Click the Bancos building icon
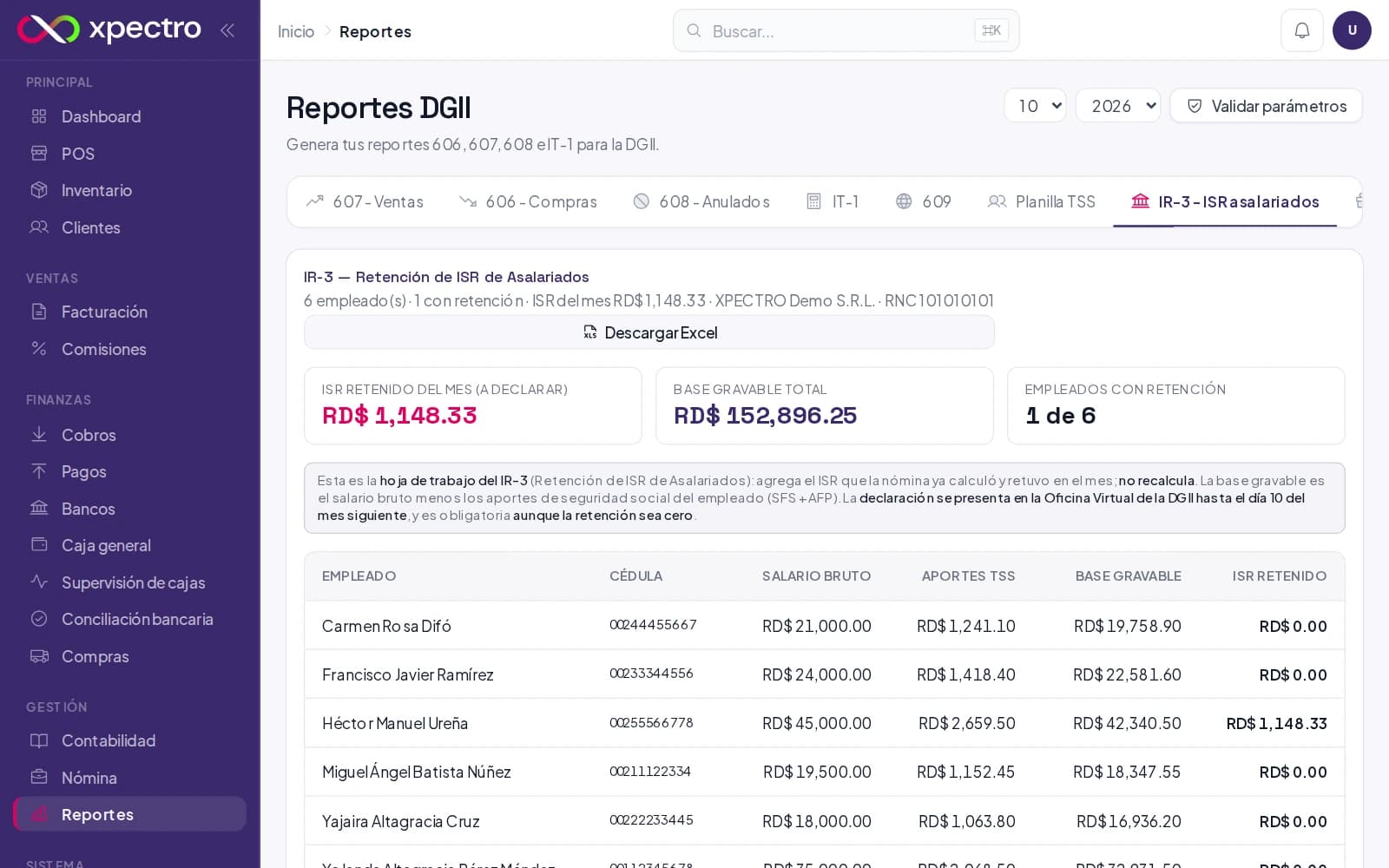1389x868 pixels. [39, 509]
